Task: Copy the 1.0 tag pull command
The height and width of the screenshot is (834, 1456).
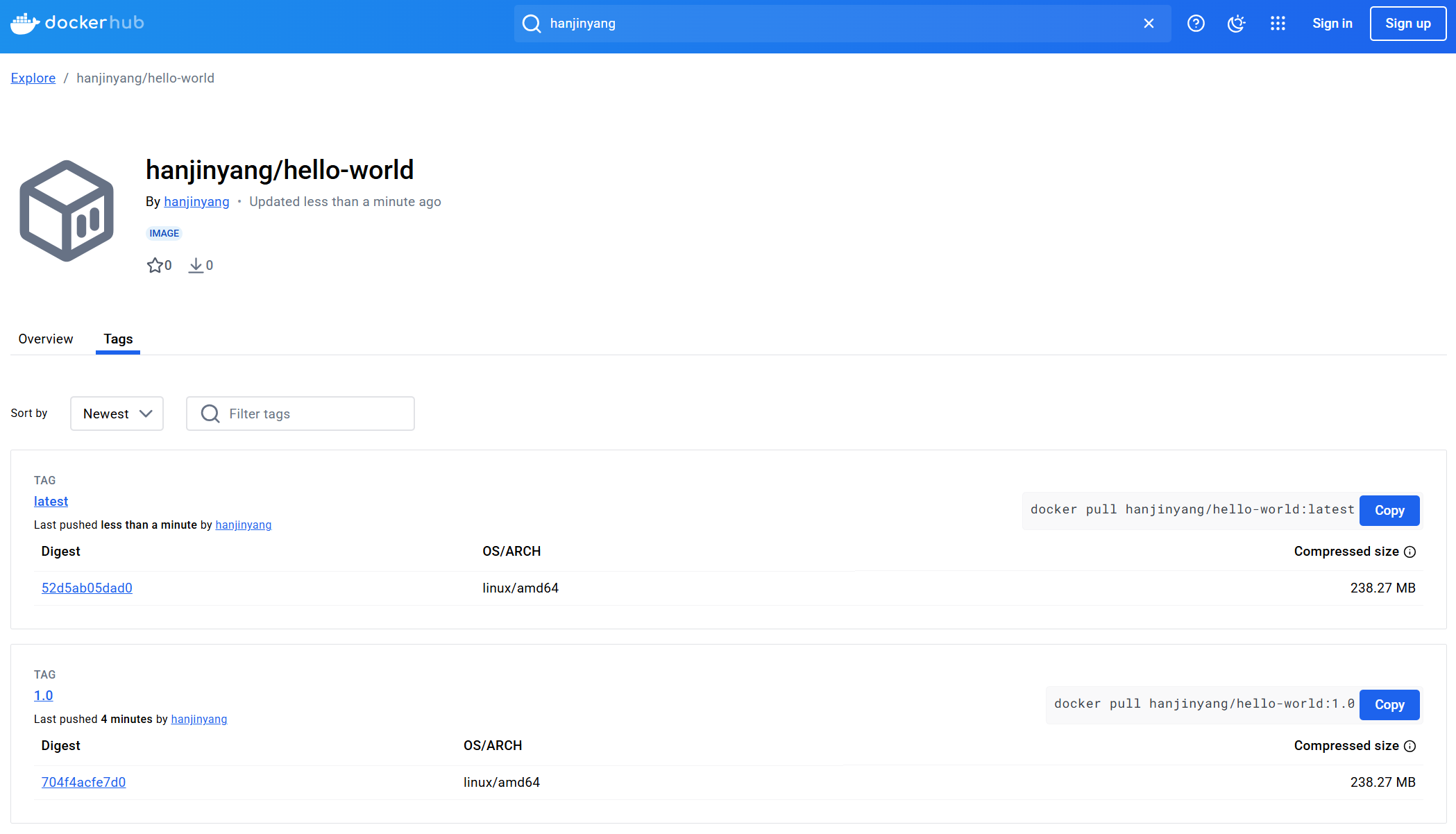Action: click(1389, 705)
